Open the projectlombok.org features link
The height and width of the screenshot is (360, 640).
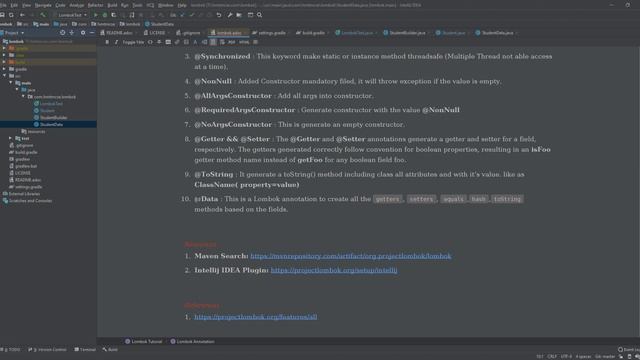click(x=256, y=317)
